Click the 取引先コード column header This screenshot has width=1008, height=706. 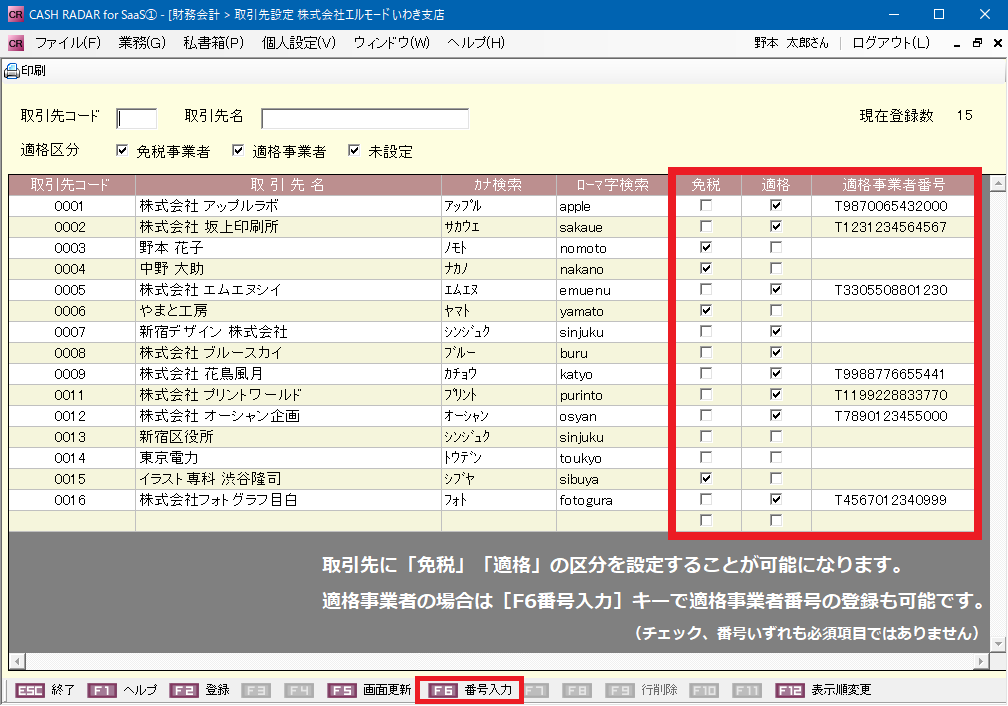(x=71, y=185)
